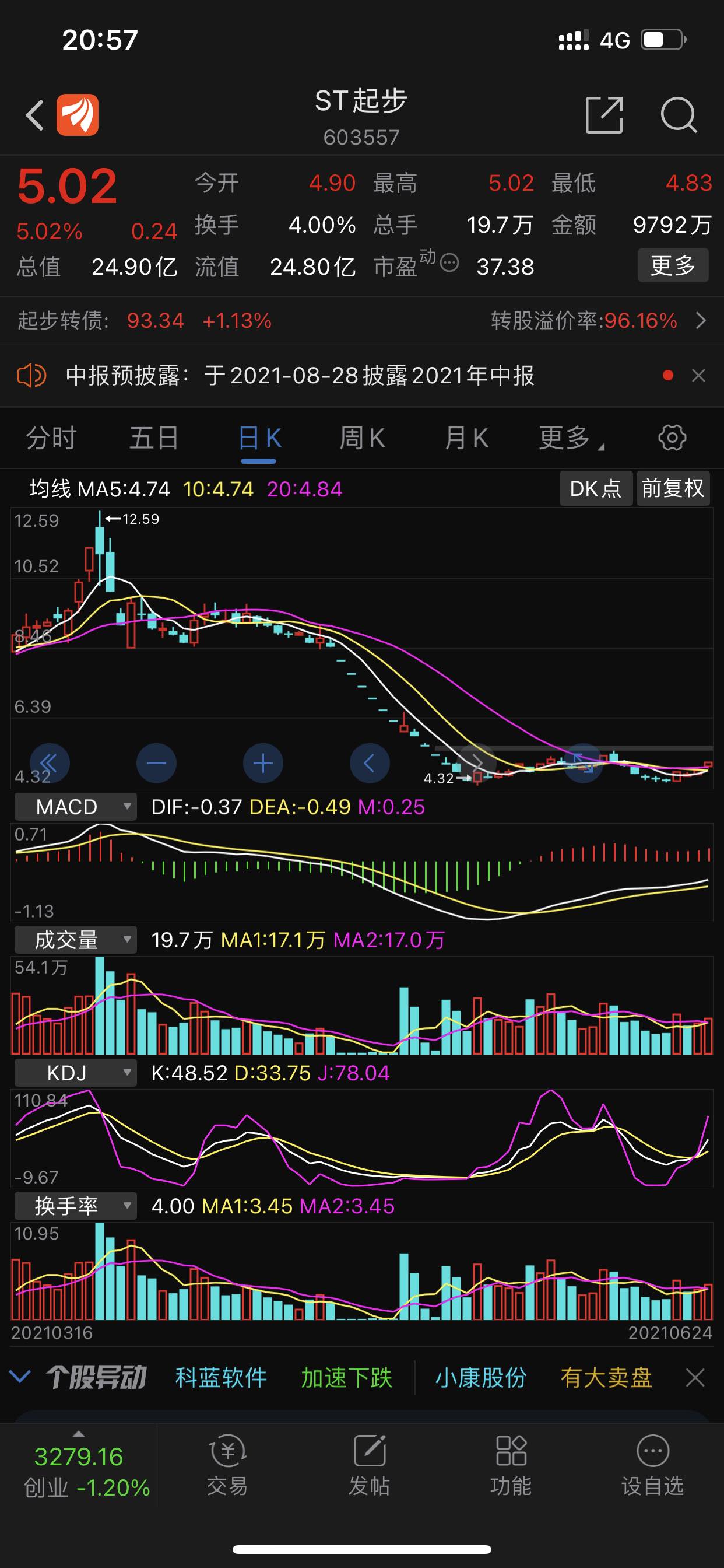724x1568 pixels.
Task: Tap the 金额 9792万 figure
Action: (x=631, y=225)
